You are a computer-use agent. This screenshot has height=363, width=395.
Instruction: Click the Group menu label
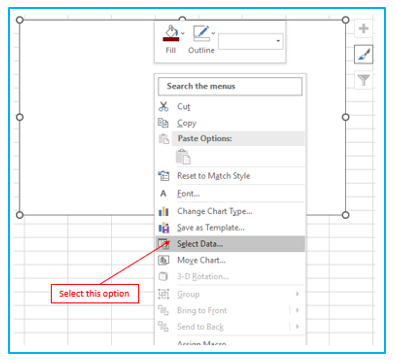click(x=188, y=294)
